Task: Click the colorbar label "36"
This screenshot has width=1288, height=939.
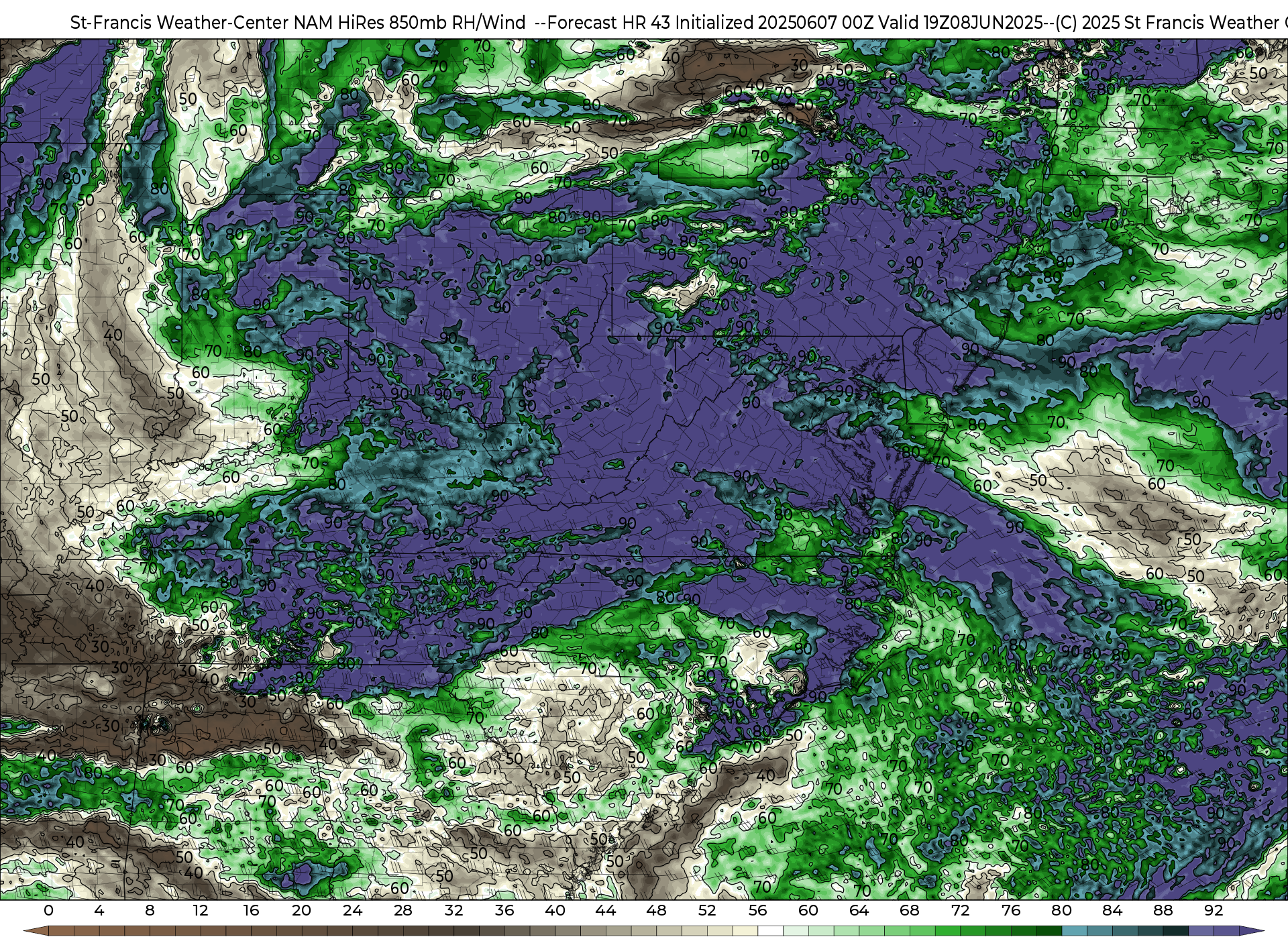Action: click(504, 911)
